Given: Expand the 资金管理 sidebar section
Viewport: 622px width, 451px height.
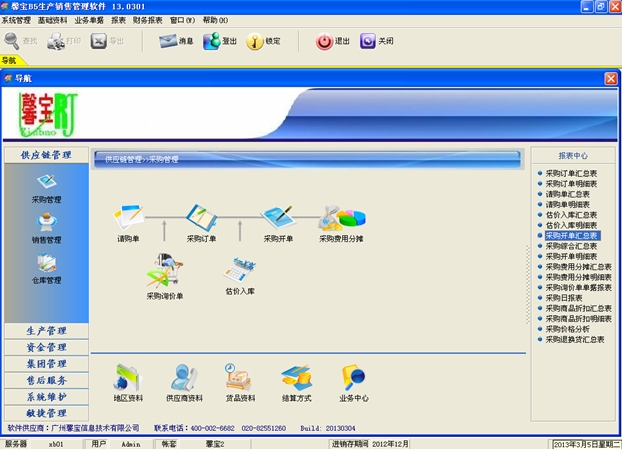Looking at the screenshot, I should click(46, 347).
